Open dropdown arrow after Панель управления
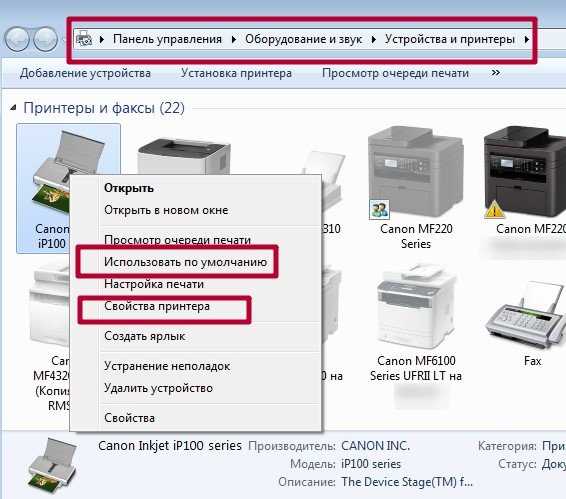Screen dimensions: 566x499 (x=234, y=39)
